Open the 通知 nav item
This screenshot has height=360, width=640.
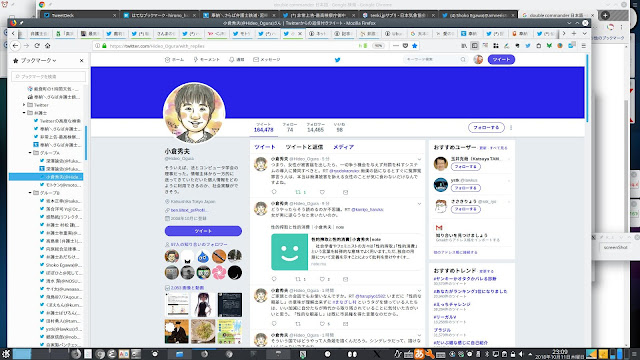click(x=236, y=60)
